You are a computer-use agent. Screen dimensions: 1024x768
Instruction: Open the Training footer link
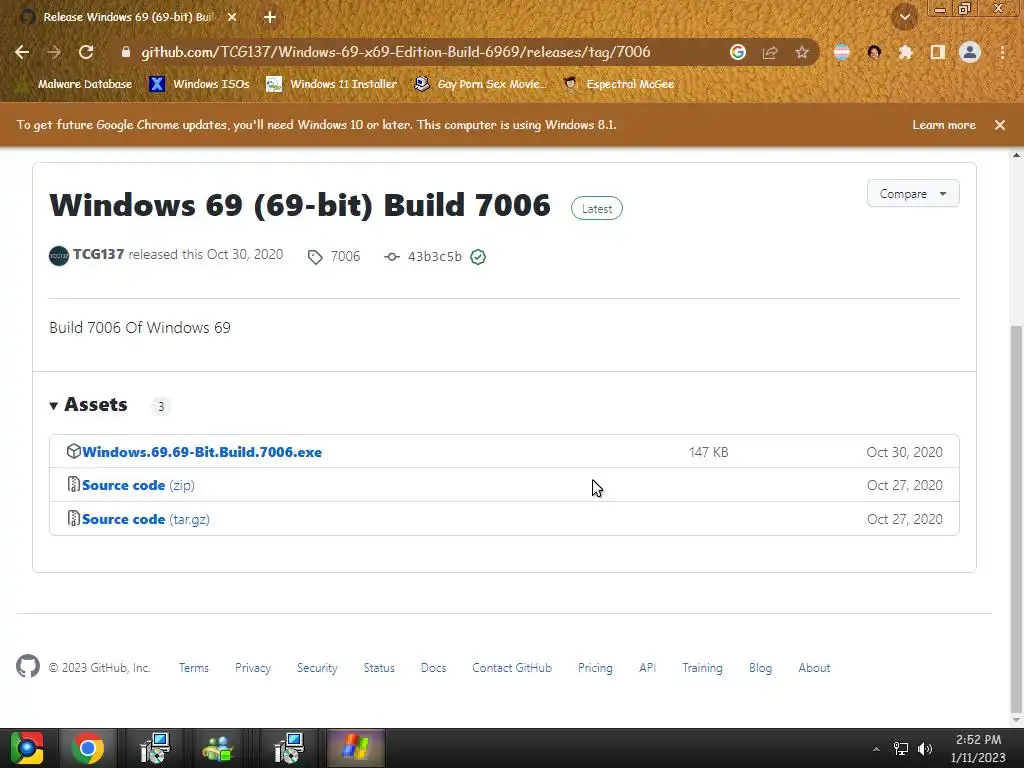click(x=702, y=668)
